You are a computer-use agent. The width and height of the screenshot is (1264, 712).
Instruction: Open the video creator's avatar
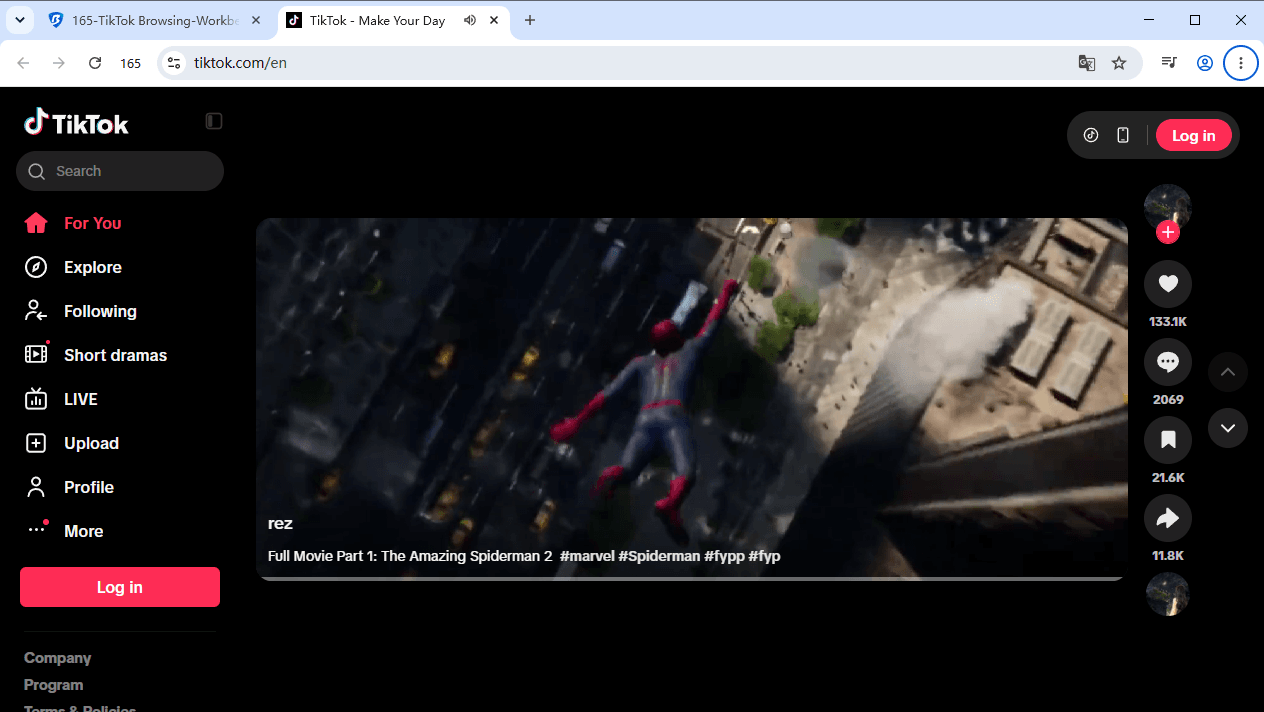[1168, 207]
